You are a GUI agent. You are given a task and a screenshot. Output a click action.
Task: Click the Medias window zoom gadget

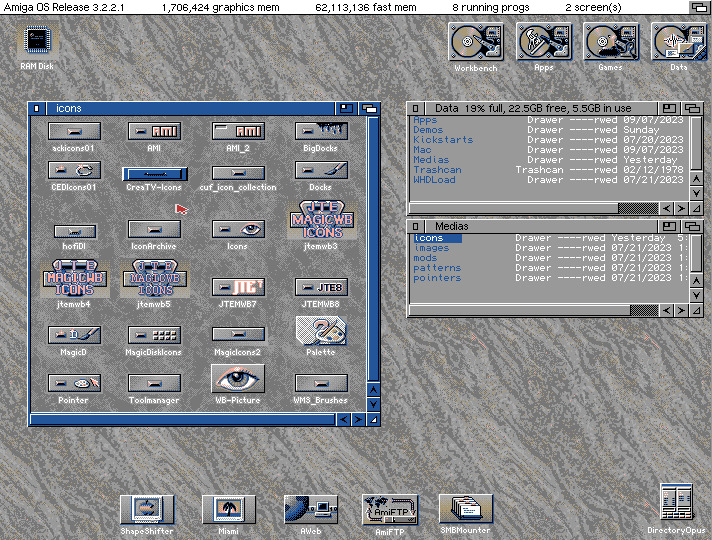(x=669, y=226)
